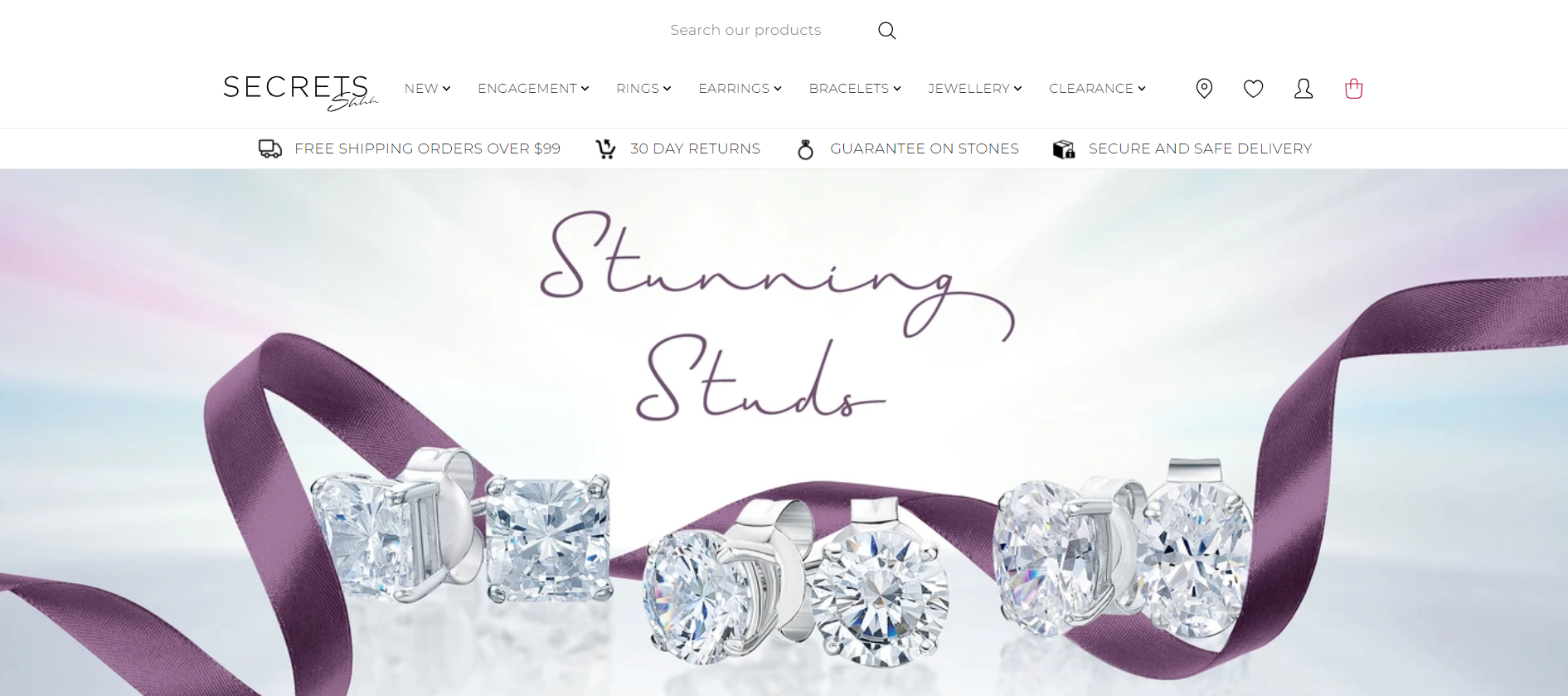Screen dimensions: 1568x696
Task: Open the wishlist heart icon
Action: 1253,89
